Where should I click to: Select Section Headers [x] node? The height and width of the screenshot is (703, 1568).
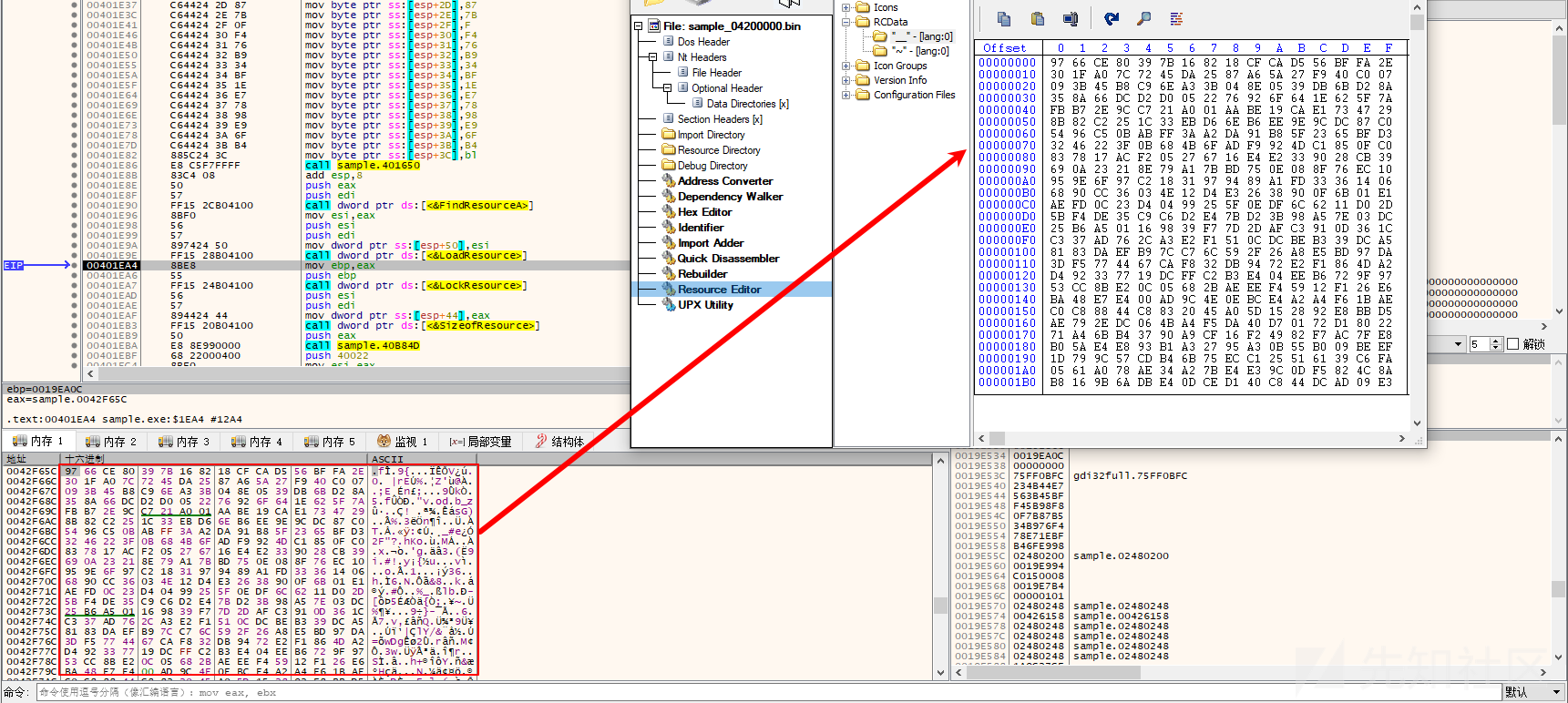(x=720, y=119)
